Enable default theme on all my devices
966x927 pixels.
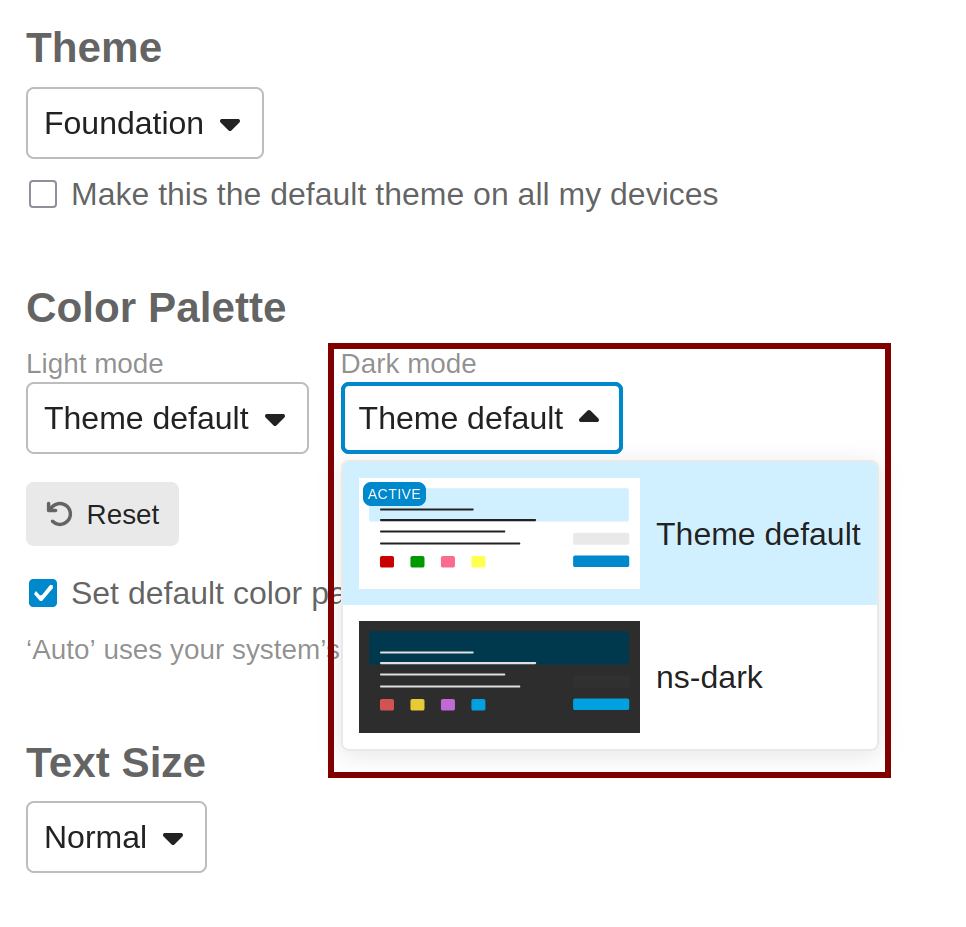pos(43,194)
